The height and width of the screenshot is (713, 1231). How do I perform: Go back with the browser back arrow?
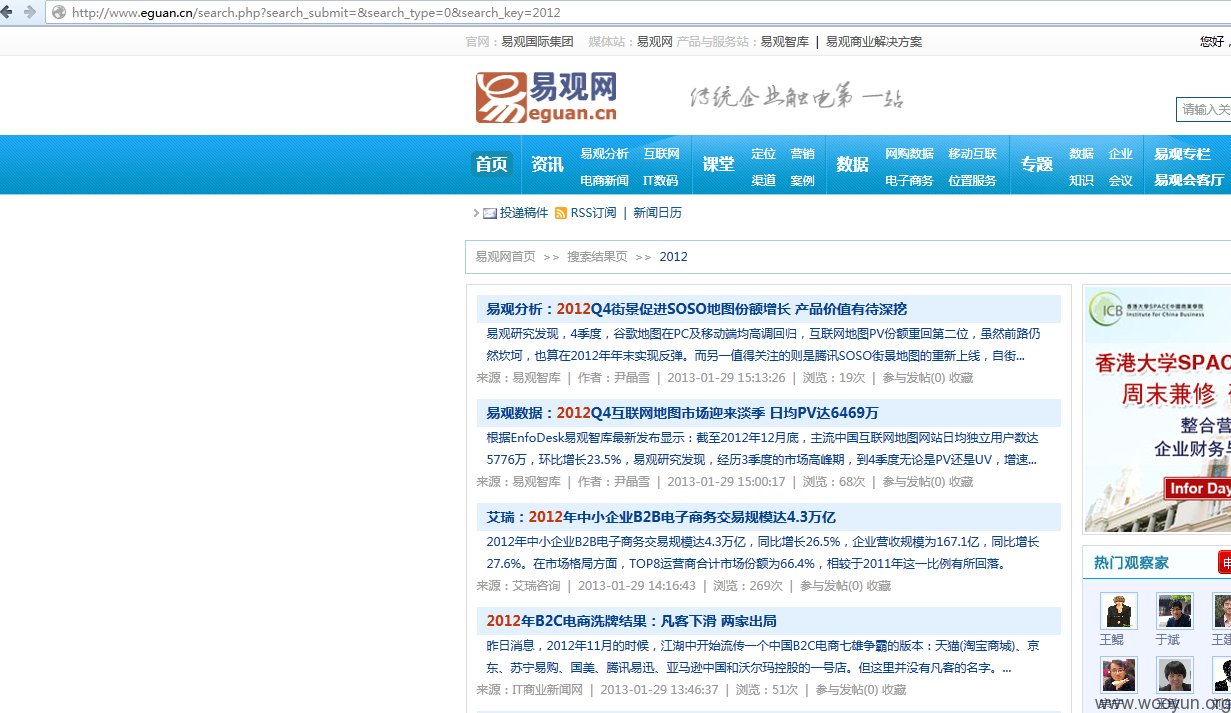tap(7, 12)
